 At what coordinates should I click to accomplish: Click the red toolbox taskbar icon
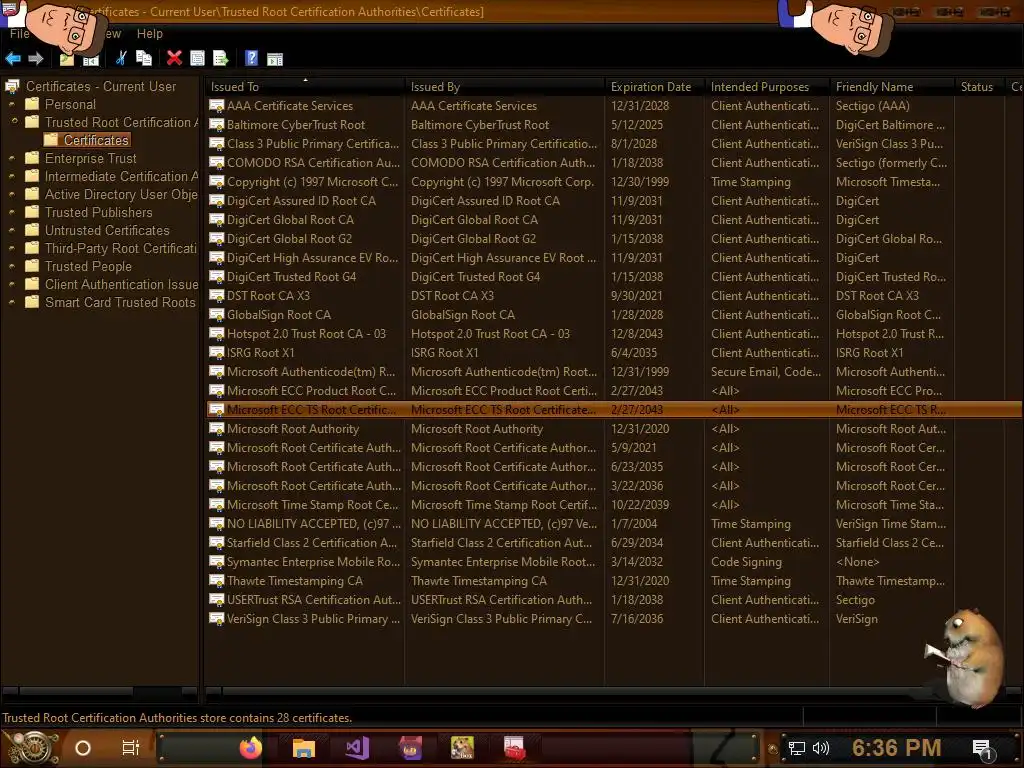pyautogui.click(x=515, y=748)
